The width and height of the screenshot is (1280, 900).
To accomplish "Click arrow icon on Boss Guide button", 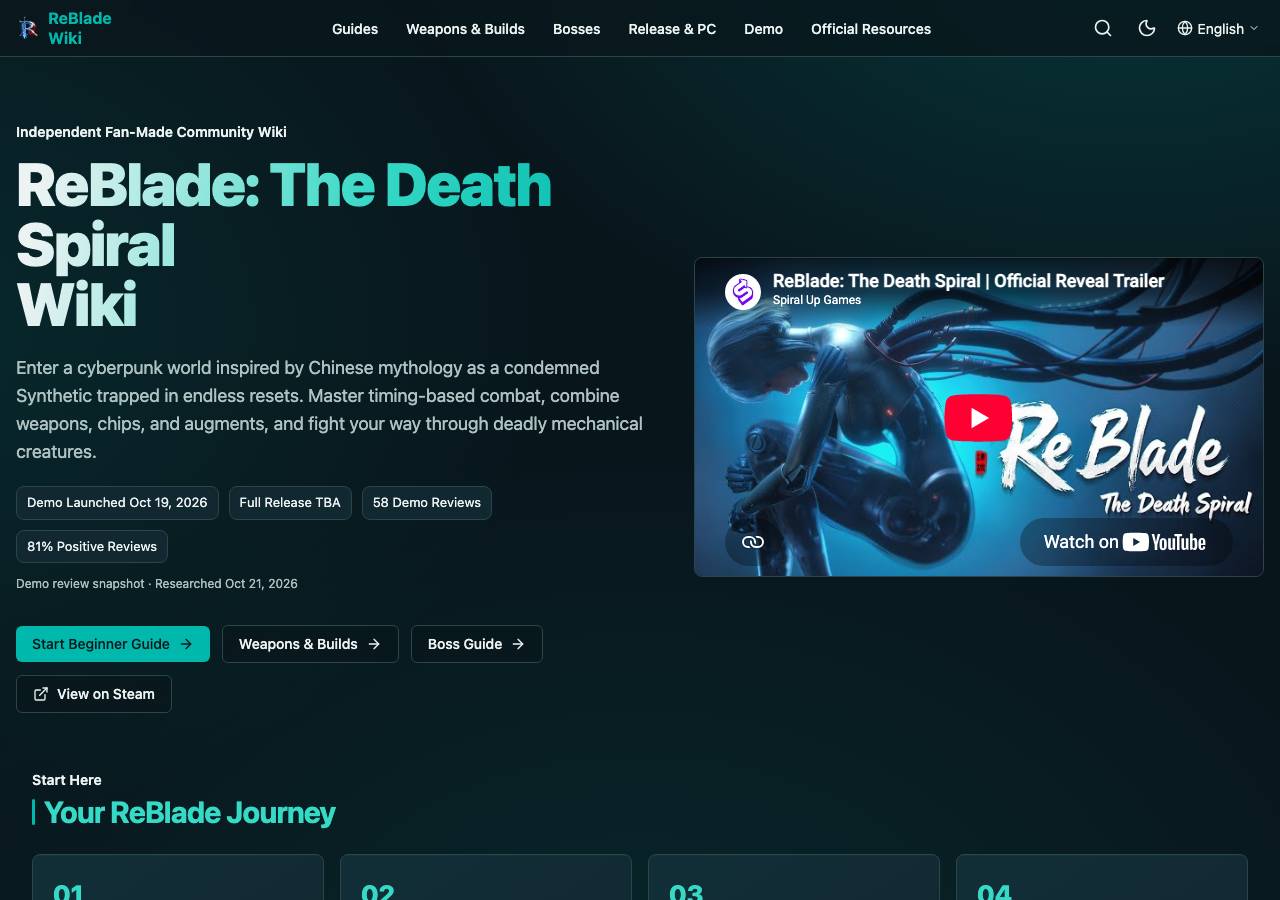I will [x=518, y=644].
